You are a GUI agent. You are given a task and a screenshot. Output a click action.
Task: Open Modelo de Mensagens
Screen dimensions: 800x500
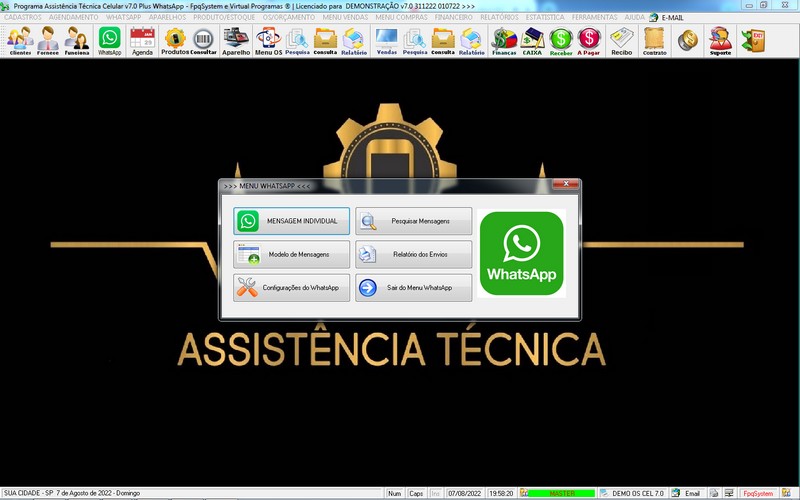[291, 254]
